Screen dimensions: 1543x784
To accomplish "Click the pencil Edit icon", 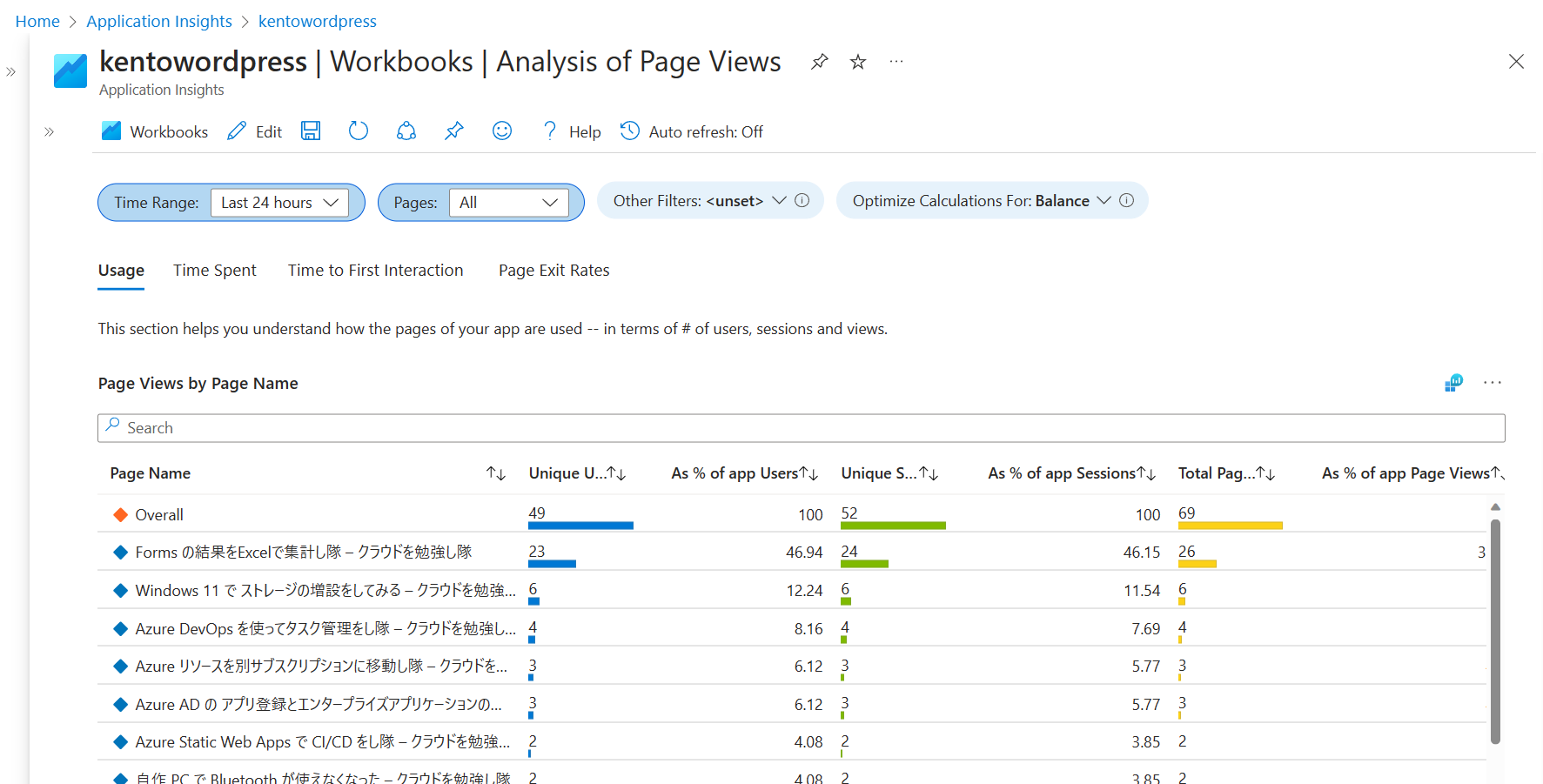I will (237, 131).
